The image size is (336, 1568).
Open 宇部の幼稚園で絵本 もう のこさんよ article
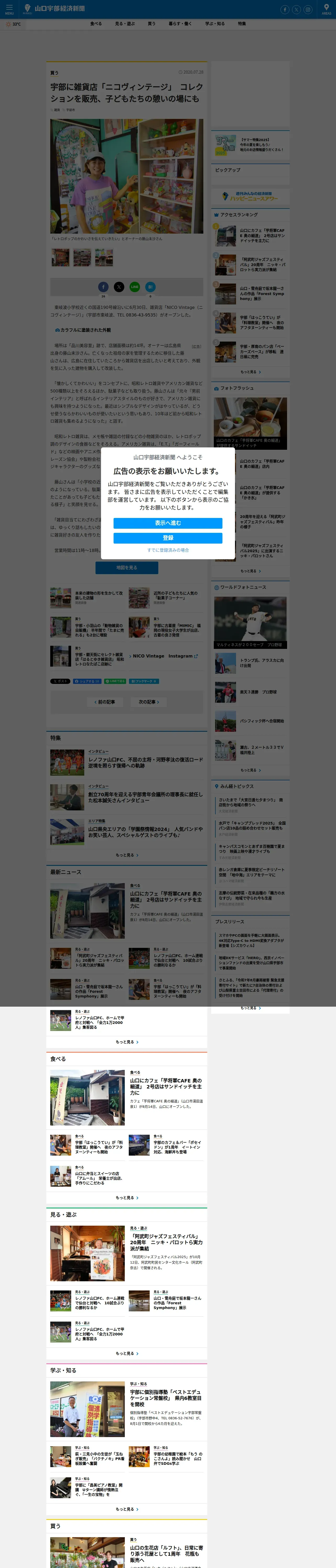point(177,1459)
